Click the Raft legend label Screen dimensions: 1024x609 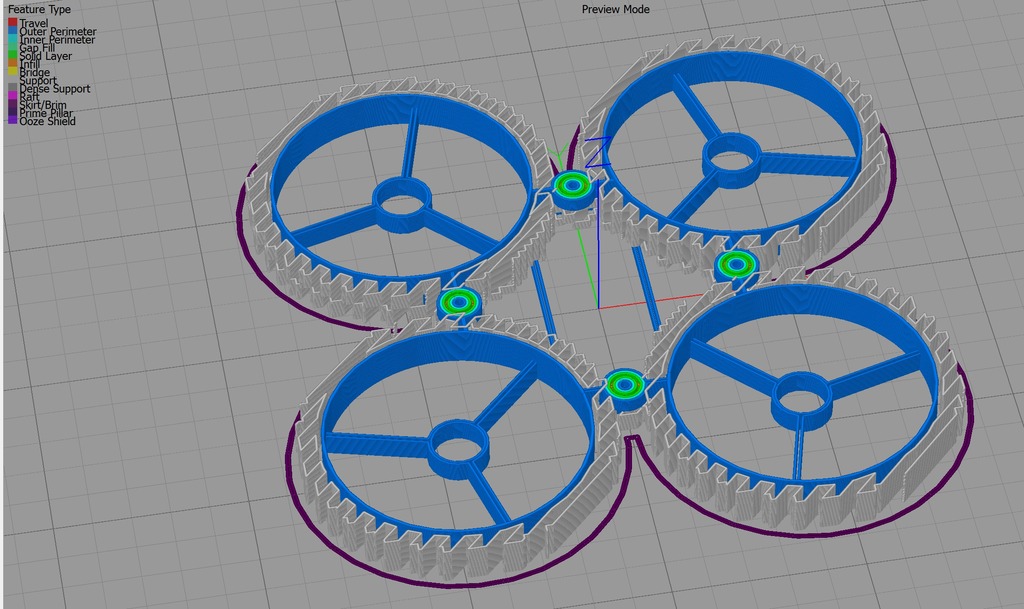(29, 97)
